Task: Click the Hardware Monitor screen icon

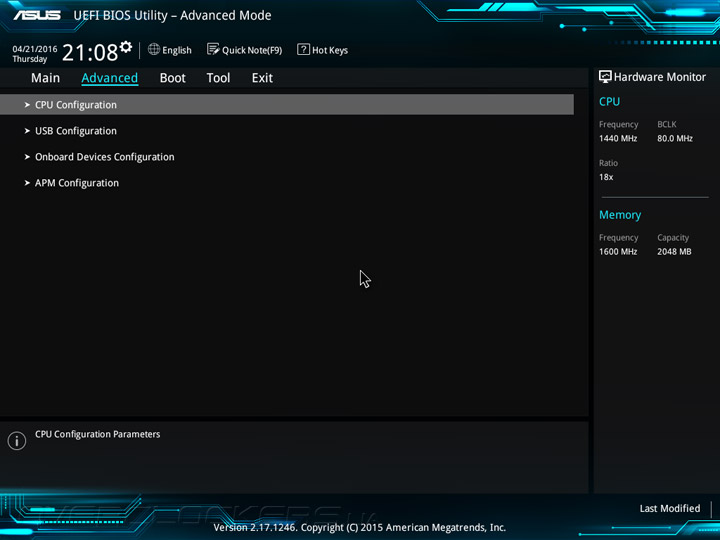Action: (605, 77)
